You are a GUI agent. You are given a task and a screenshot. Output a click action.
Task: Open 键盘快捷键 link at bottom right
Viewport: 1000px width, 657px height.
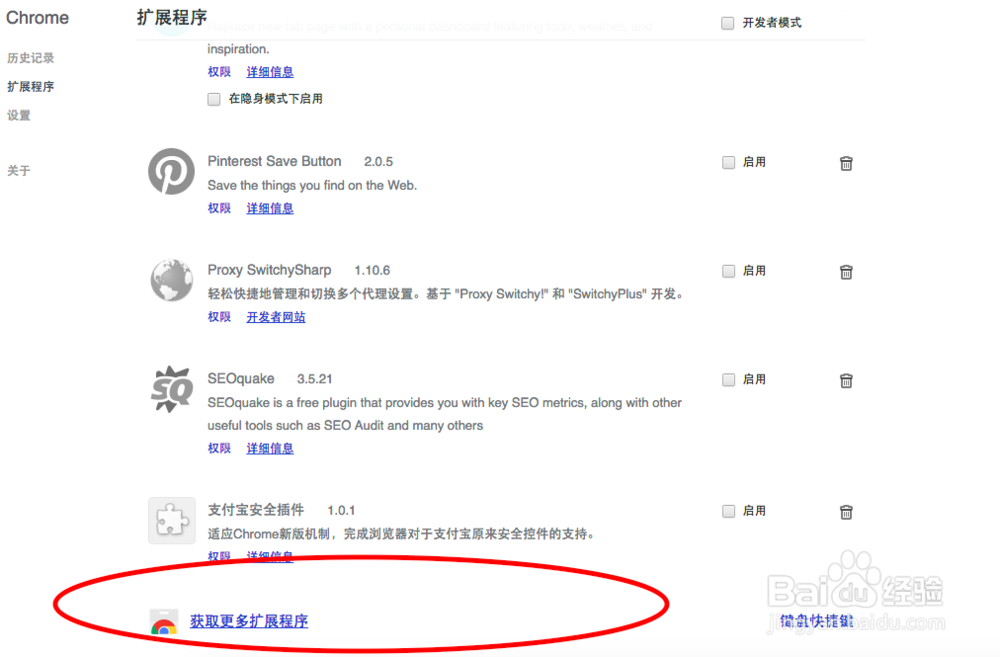817,621
